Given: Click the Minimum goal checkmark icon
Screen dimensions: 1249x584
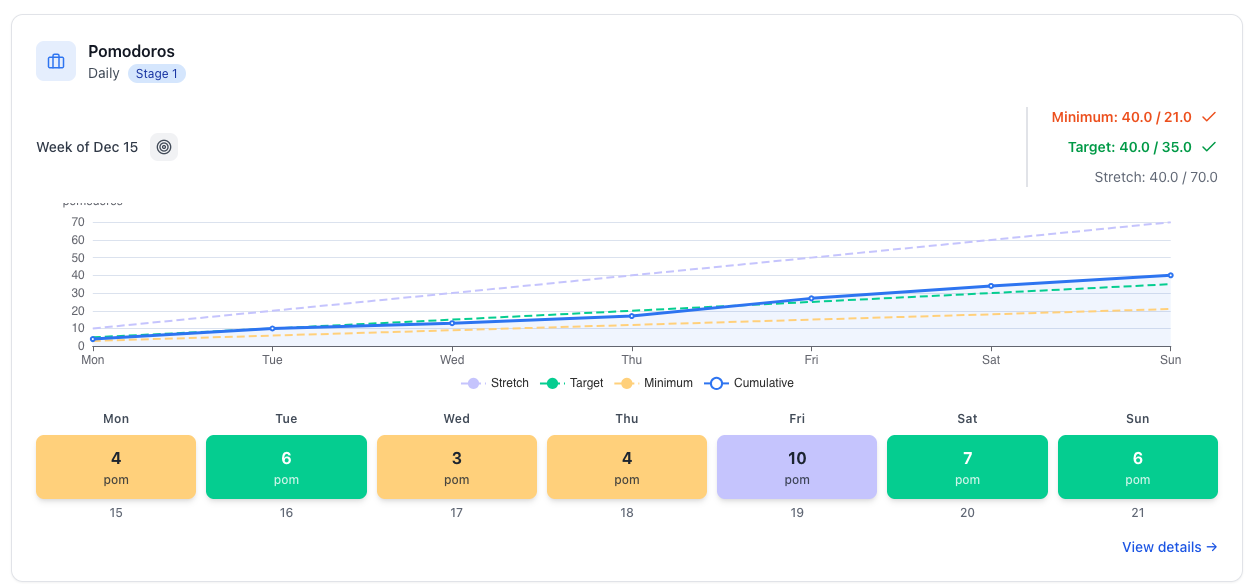Looking at the screenshot, I should pos(1209,117).
